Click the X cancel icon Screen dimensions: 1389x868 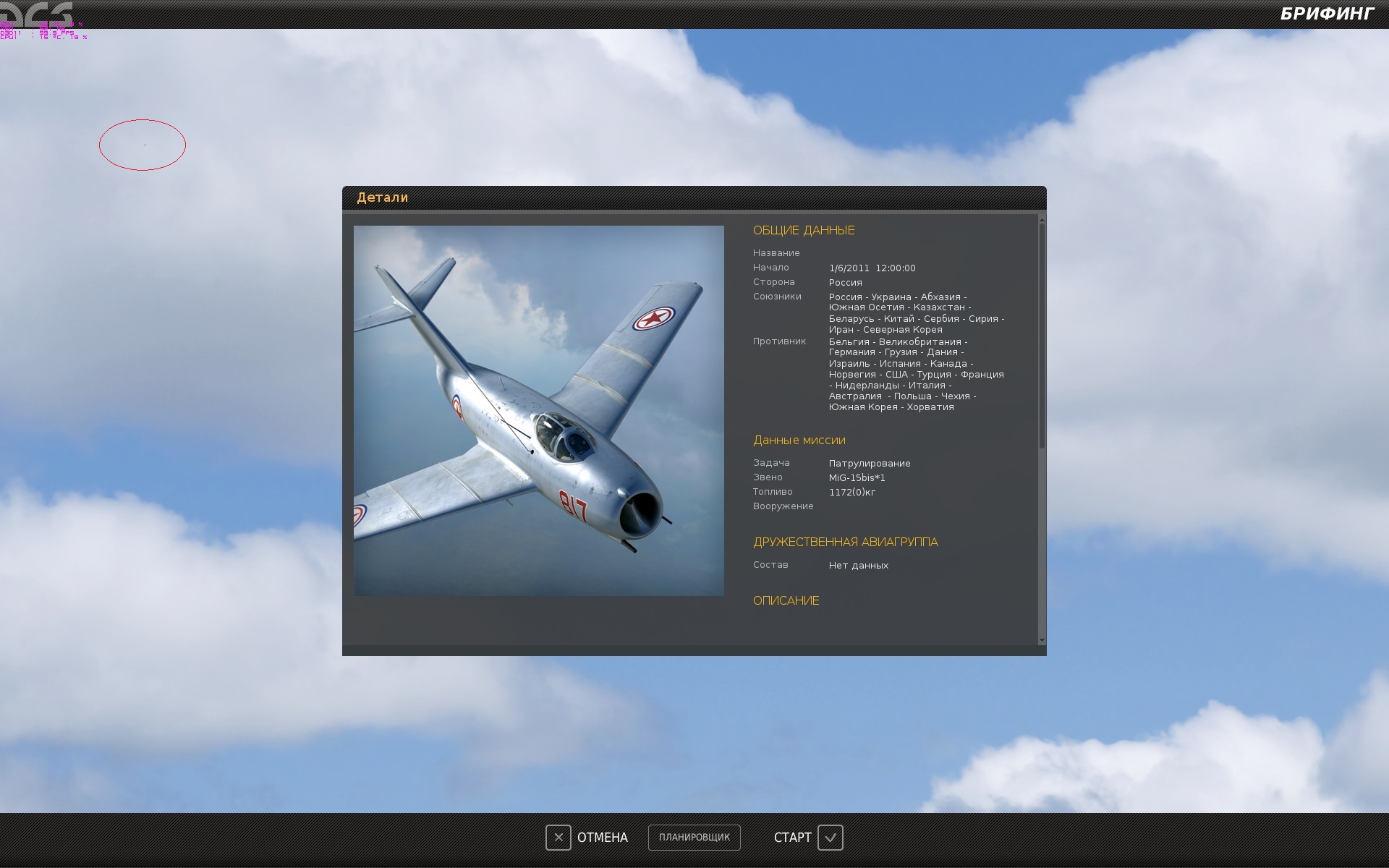click(x=558, y=838)
